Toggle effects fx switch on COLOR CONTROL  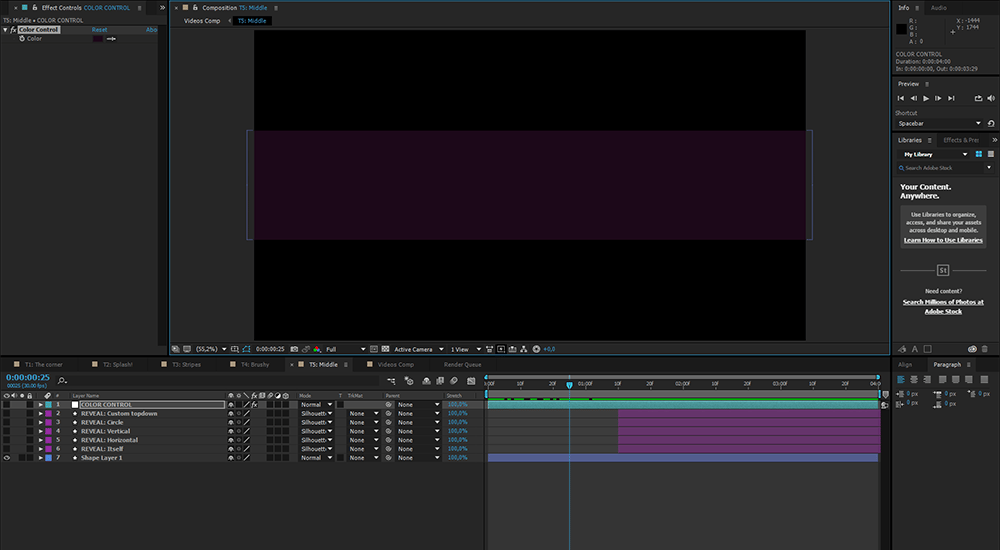click(254, 405)
